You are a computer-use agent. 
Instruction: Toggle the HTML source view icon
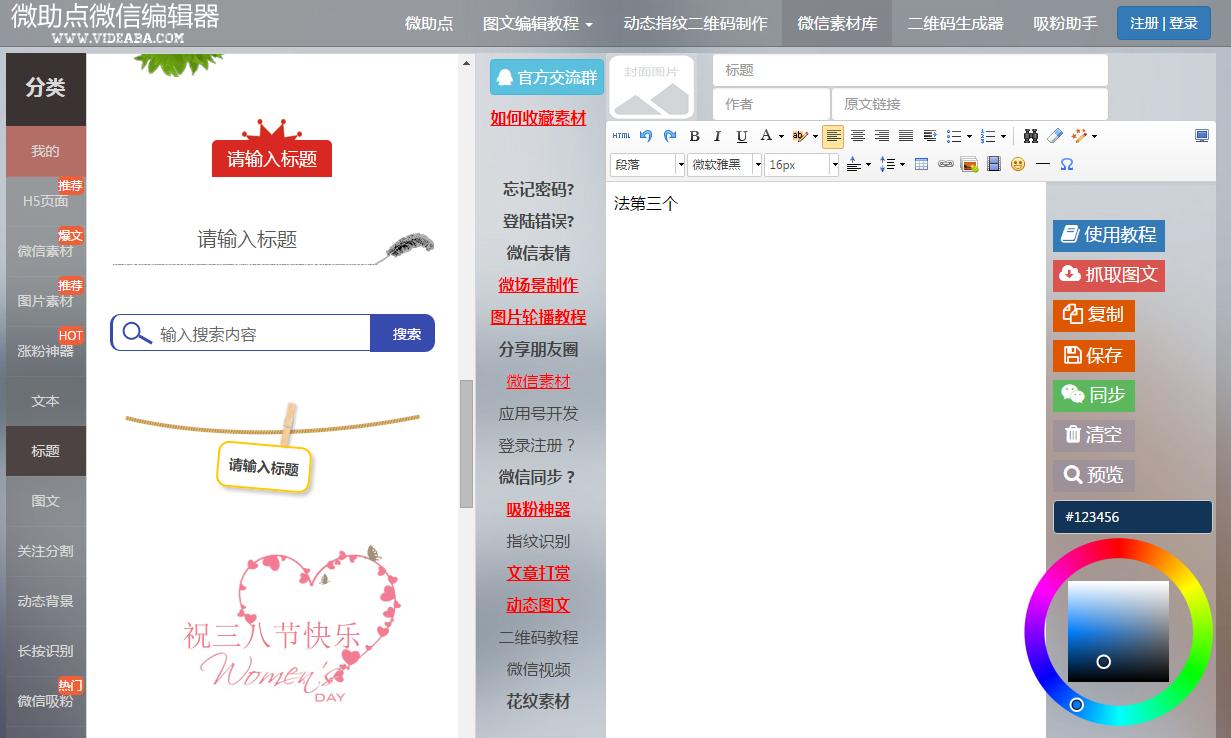[x=621, y=136]
